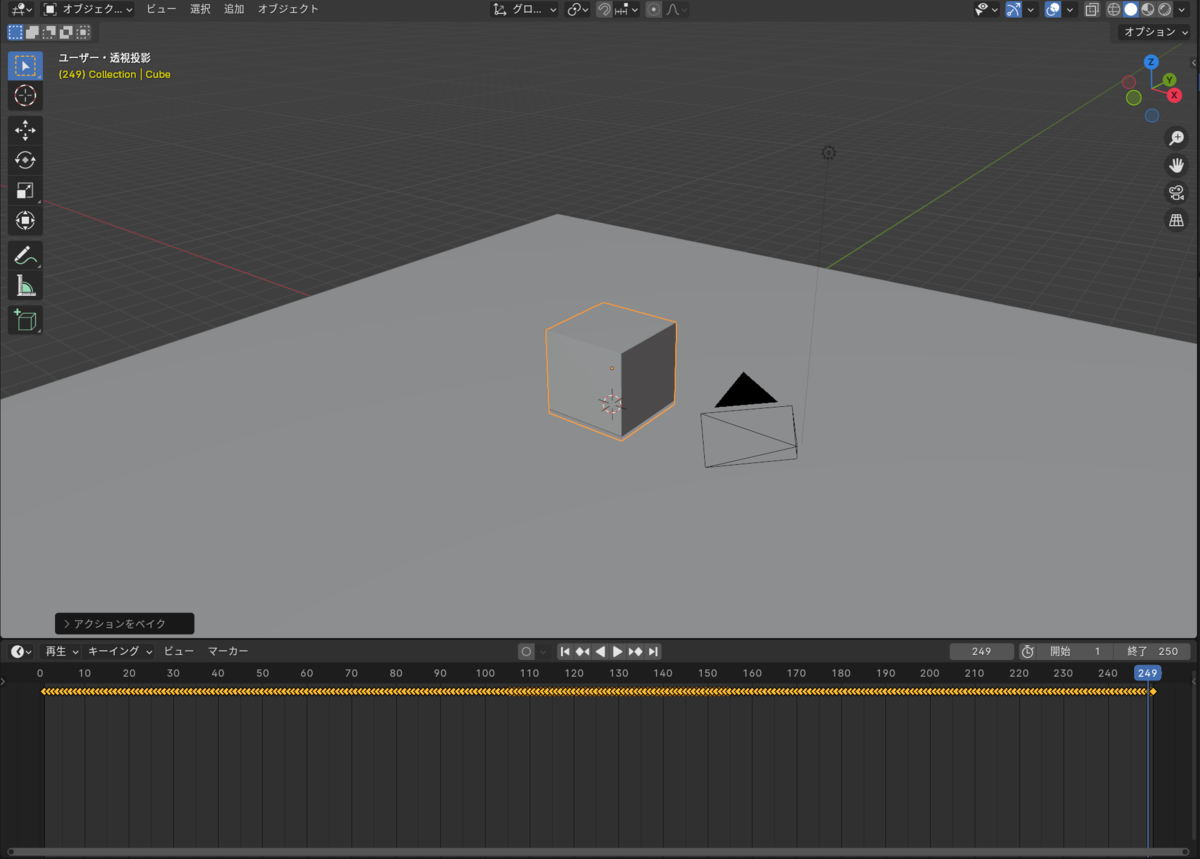Screen dimensions: 1200x859
Task: Open the マーカー menu in the timeline
Action: 228,651
